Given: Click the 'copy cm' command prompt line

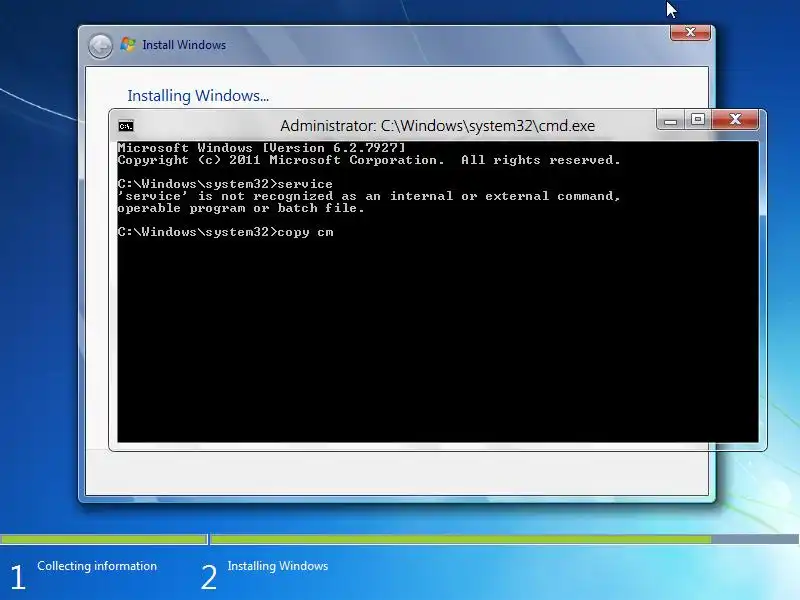Looking at the screenshot, I should click(x=225, y=232).
